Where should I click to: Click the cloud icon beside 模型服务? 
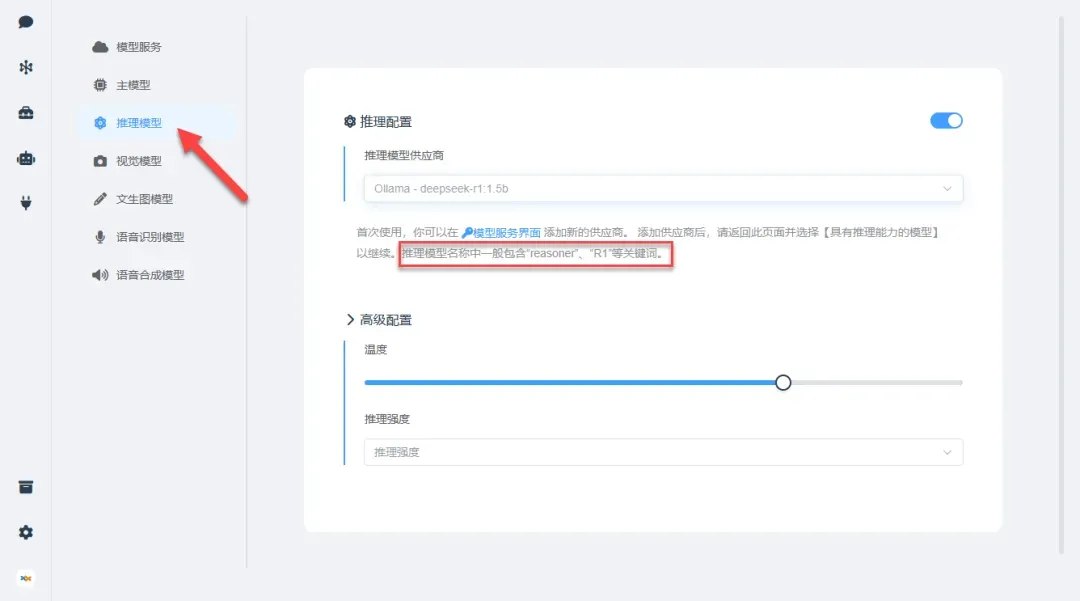[100, 47]
